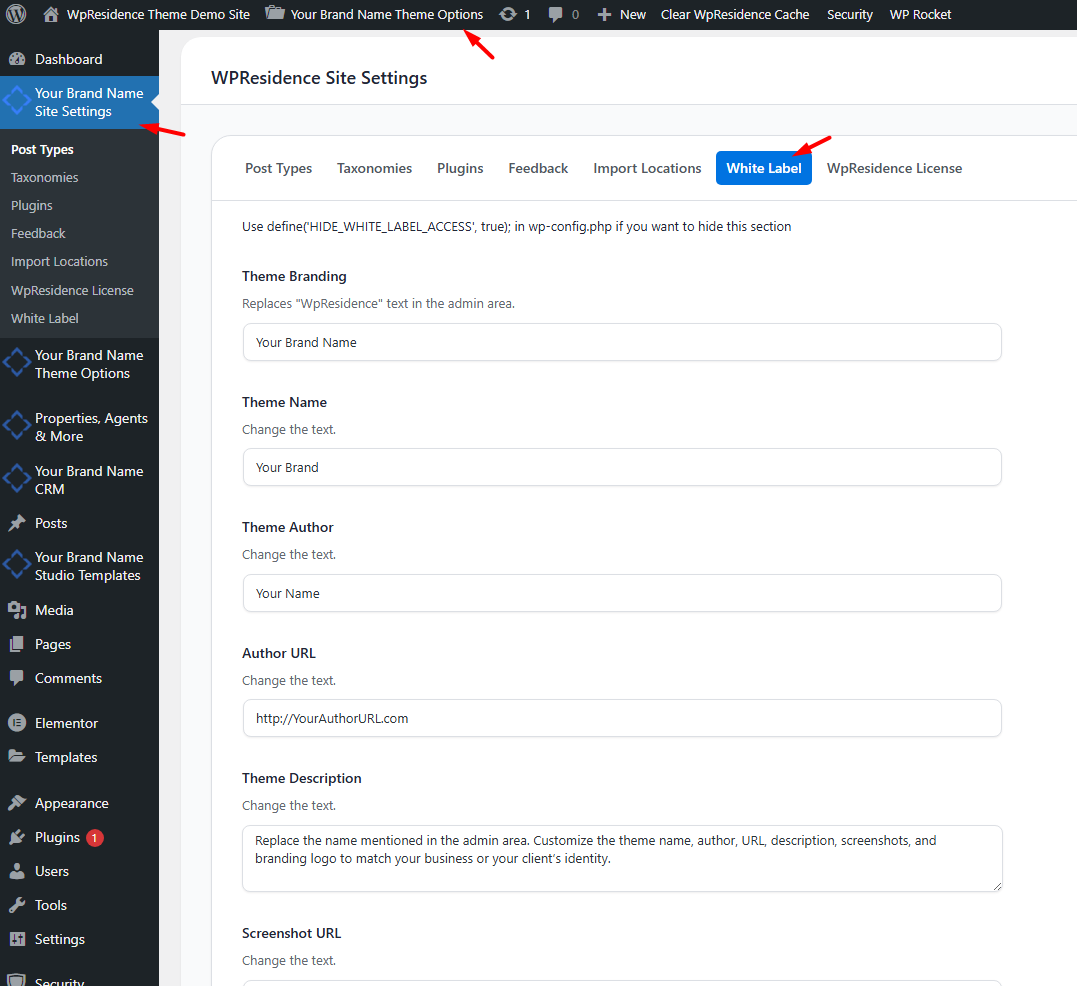Image resolution: width=1077 pixels, height=986 pixels.
Task: Click the folder icon before Theme Options
Action: [275, 13]
